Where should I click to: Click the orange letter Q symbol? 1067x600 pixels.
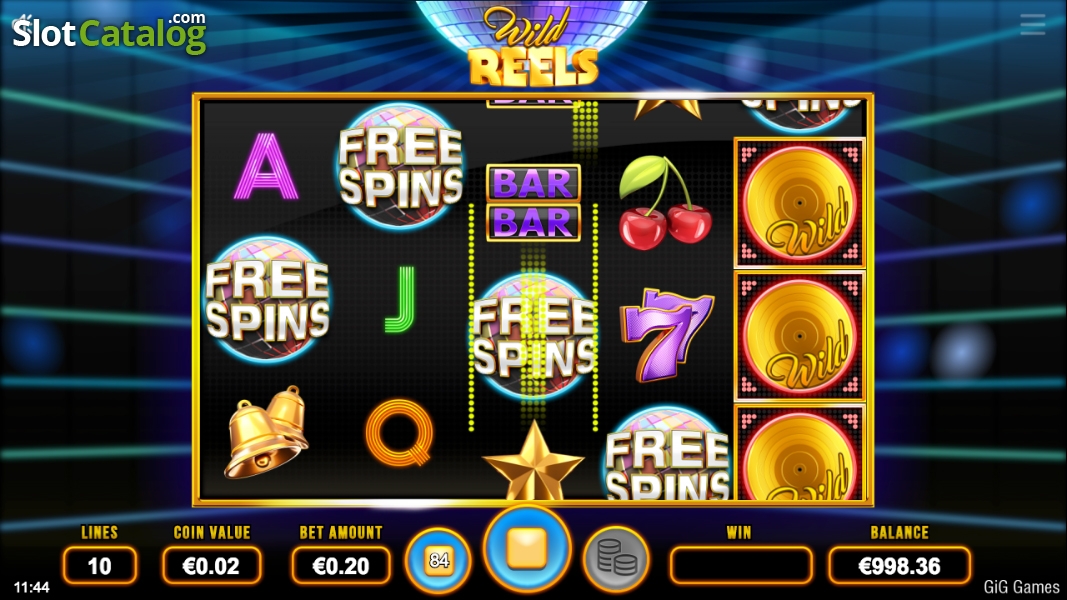pyautogui.click(x=399, y=433)
